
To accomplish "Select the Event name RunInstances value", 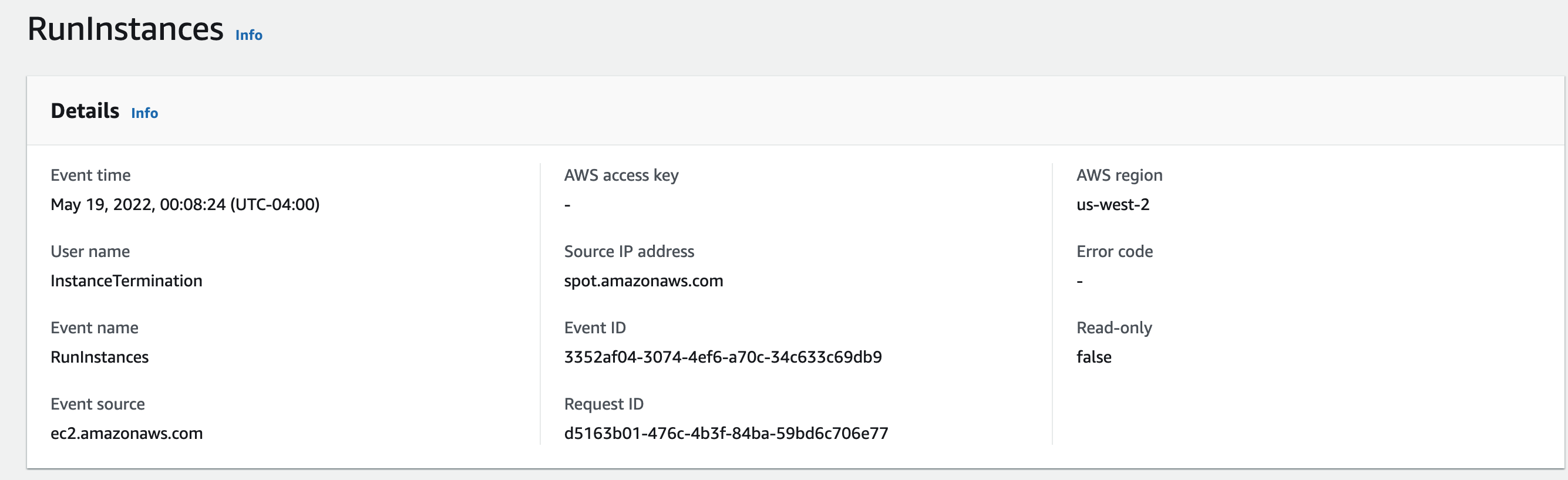I will [100, 357].
